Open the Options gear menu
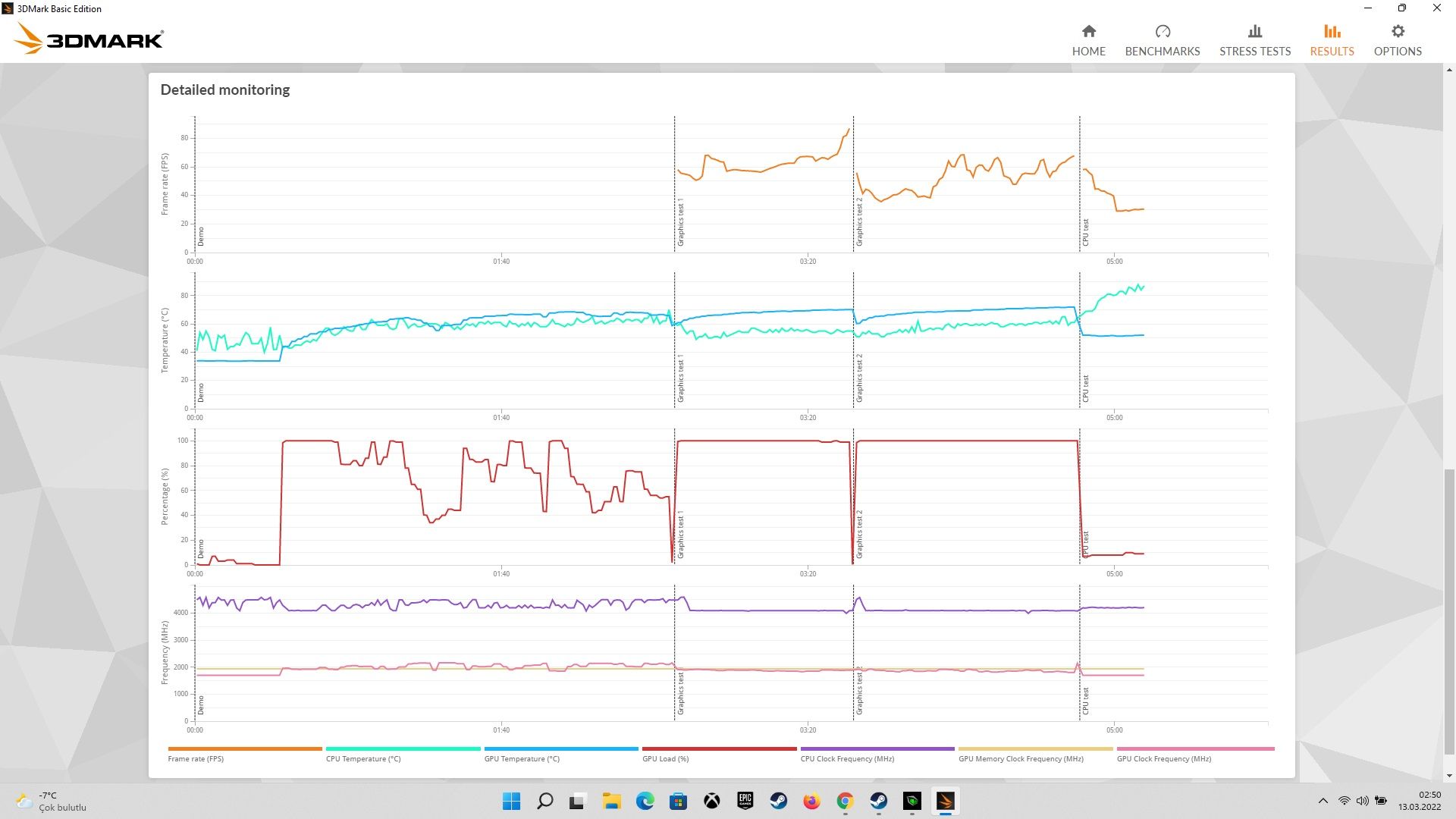The width and height of the screenshot is (1456, 819). click(x=1397, y=32)
